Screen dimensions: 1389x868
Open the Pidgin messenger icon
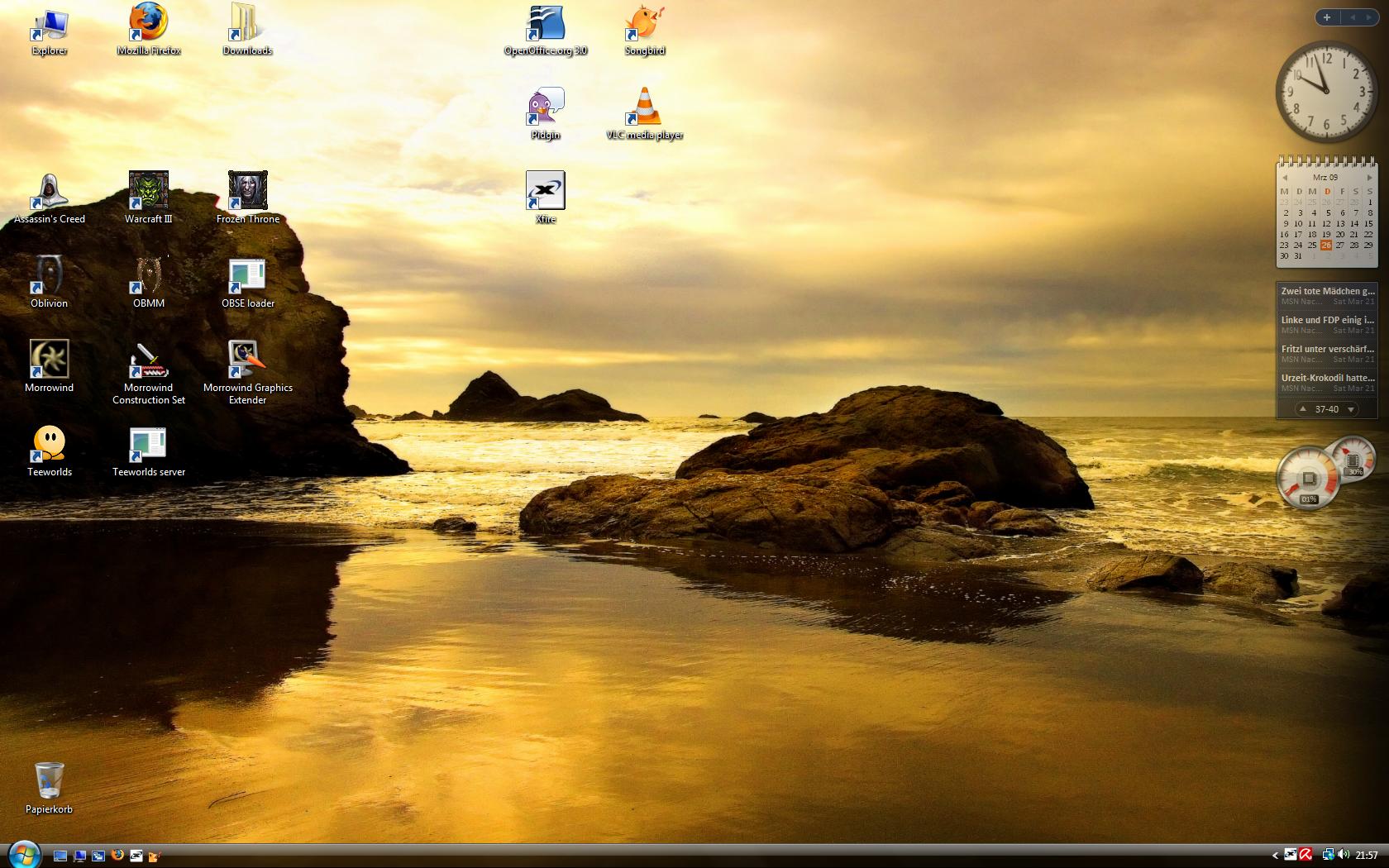tap(546, 107)
